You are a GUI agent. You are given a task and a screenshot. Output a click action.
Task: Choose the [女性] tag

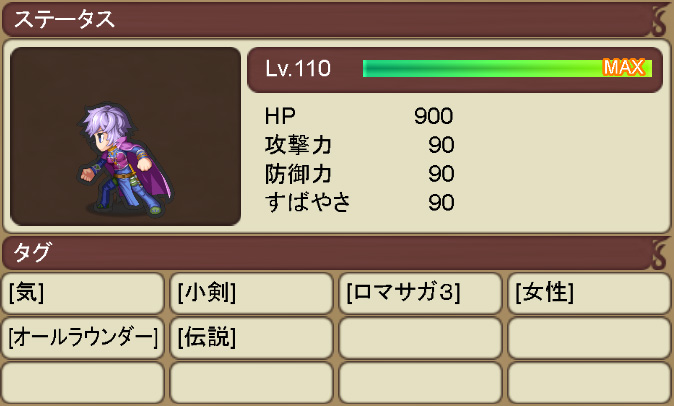[x=589, y=293]
